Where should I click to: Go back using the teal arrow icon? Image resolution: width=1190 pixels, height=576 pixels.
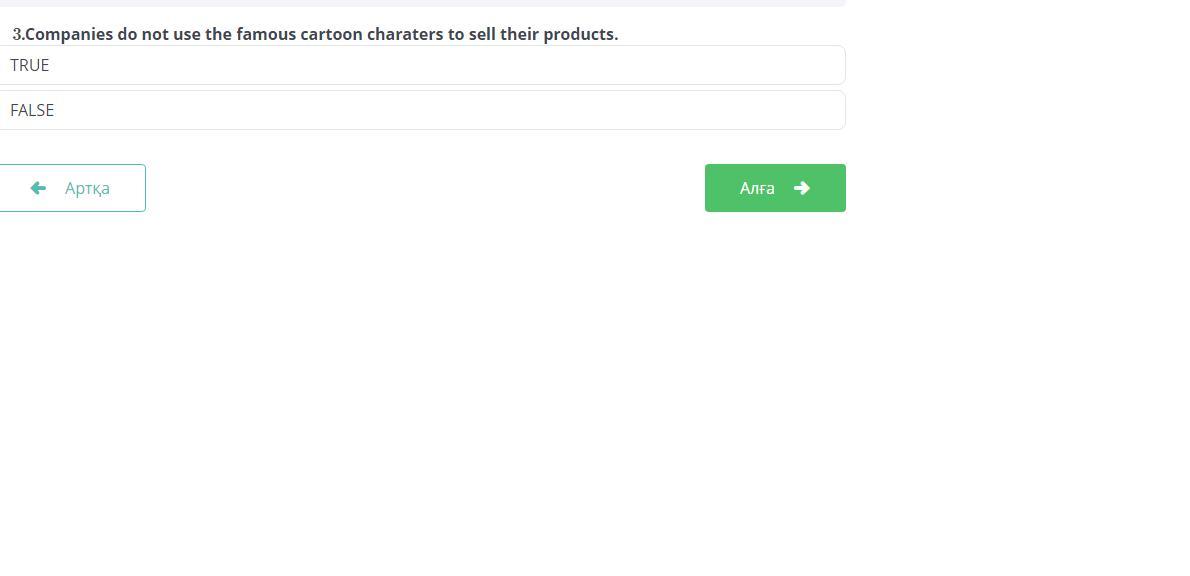point(38,188)
